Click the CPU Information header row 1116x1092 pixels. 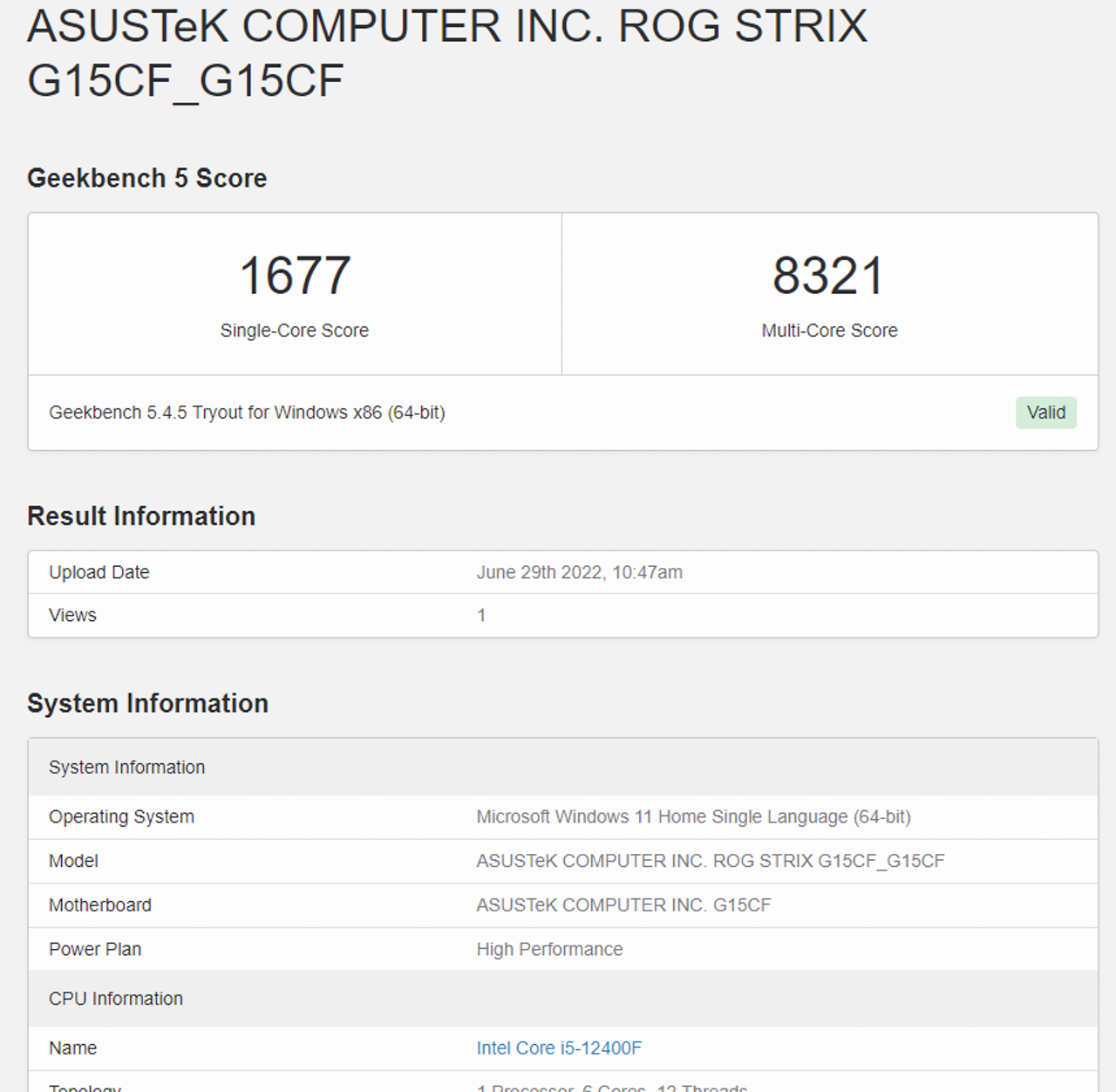pos(563,999)
